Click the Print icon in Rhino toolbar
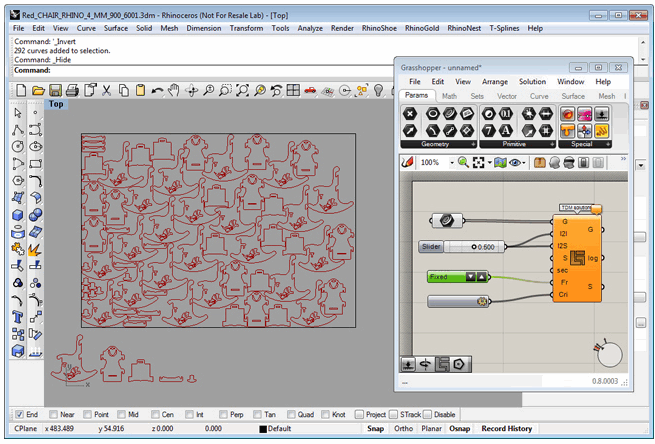The image size is (655, 444). coord(73,91)
